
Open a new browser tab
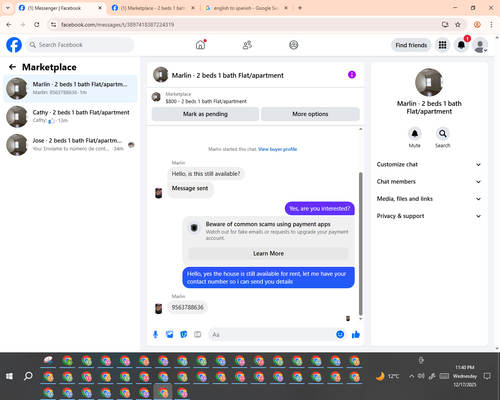coord(300,8)
